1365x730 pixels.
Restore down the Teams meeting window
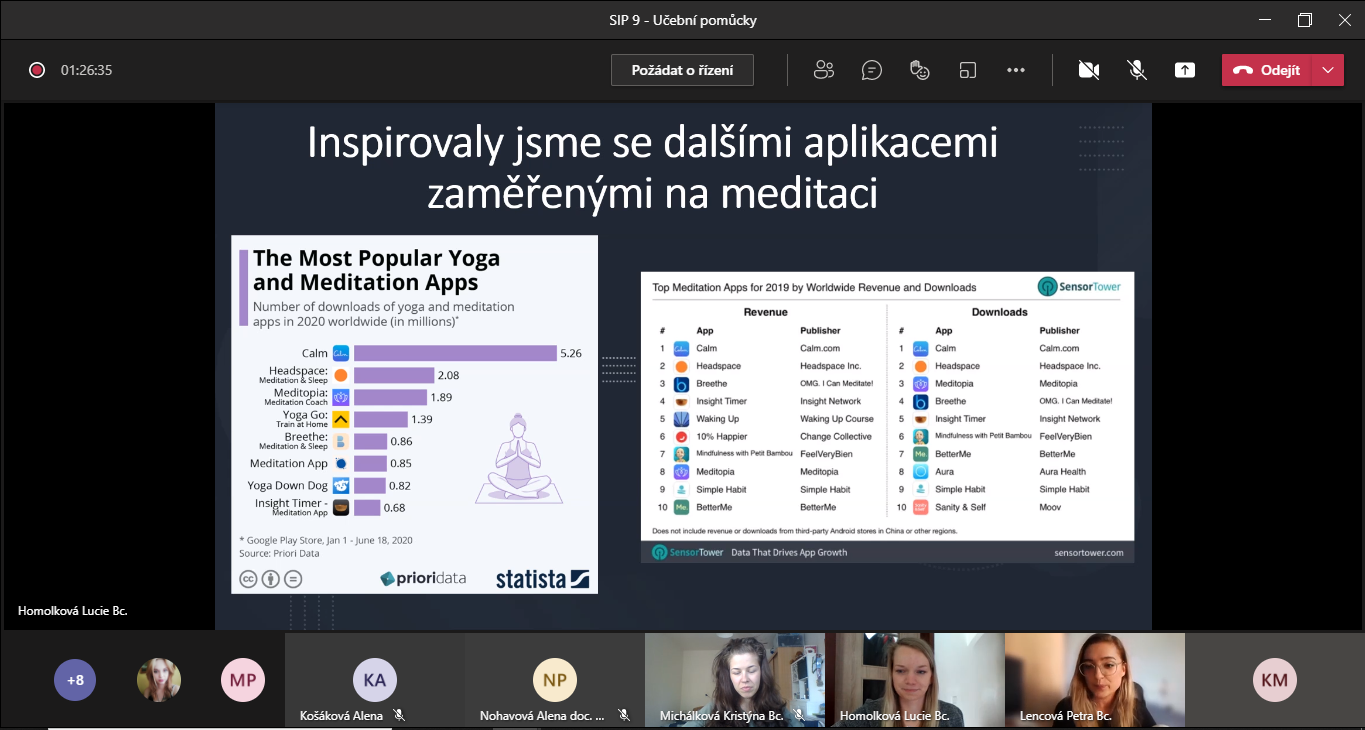click(1304, 20)
